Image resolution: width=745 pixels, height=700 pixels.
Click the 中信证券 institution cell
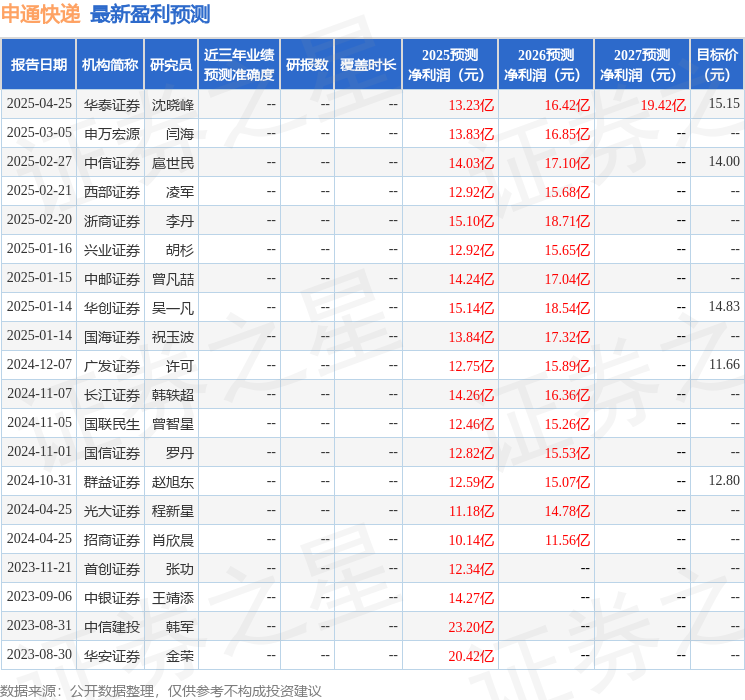(112, 163)
